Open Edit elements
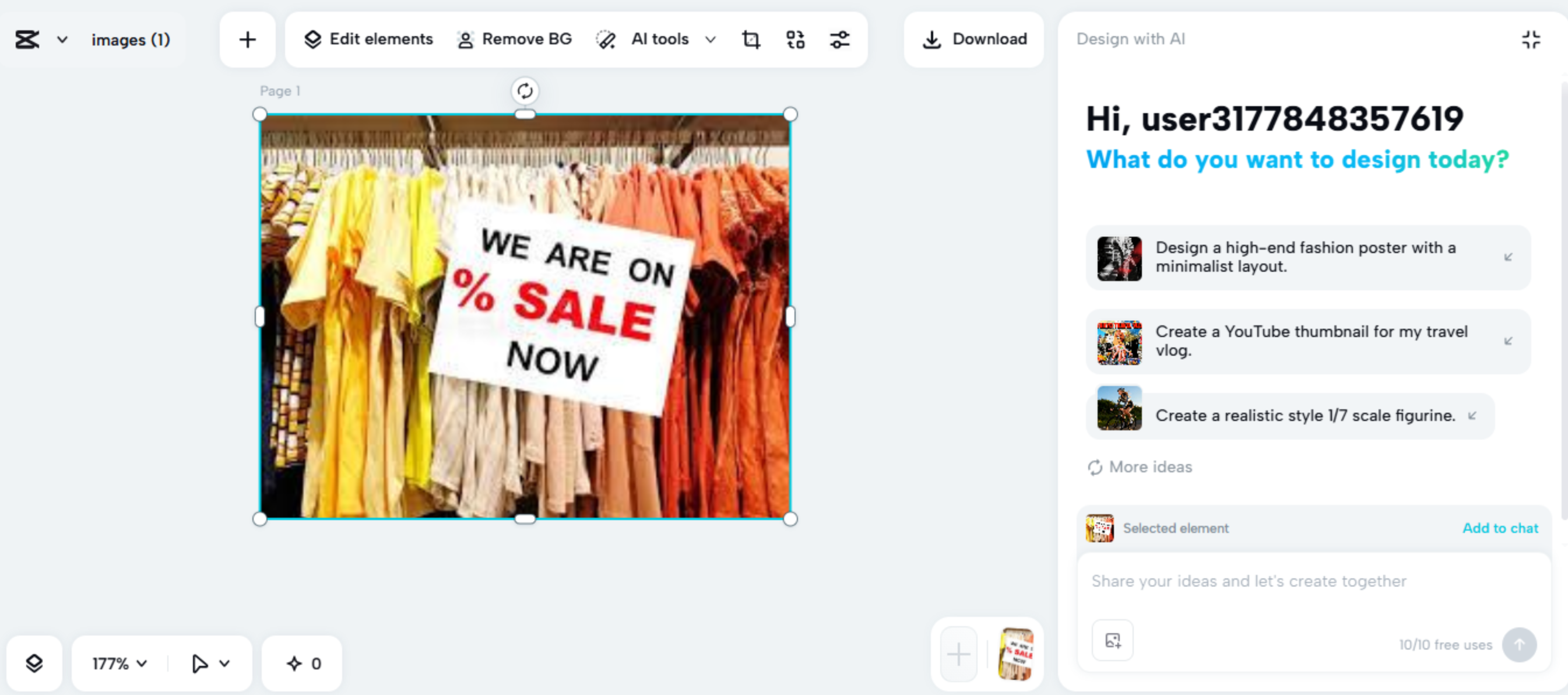Screen dimensions: 1568x695 [368, 40]
